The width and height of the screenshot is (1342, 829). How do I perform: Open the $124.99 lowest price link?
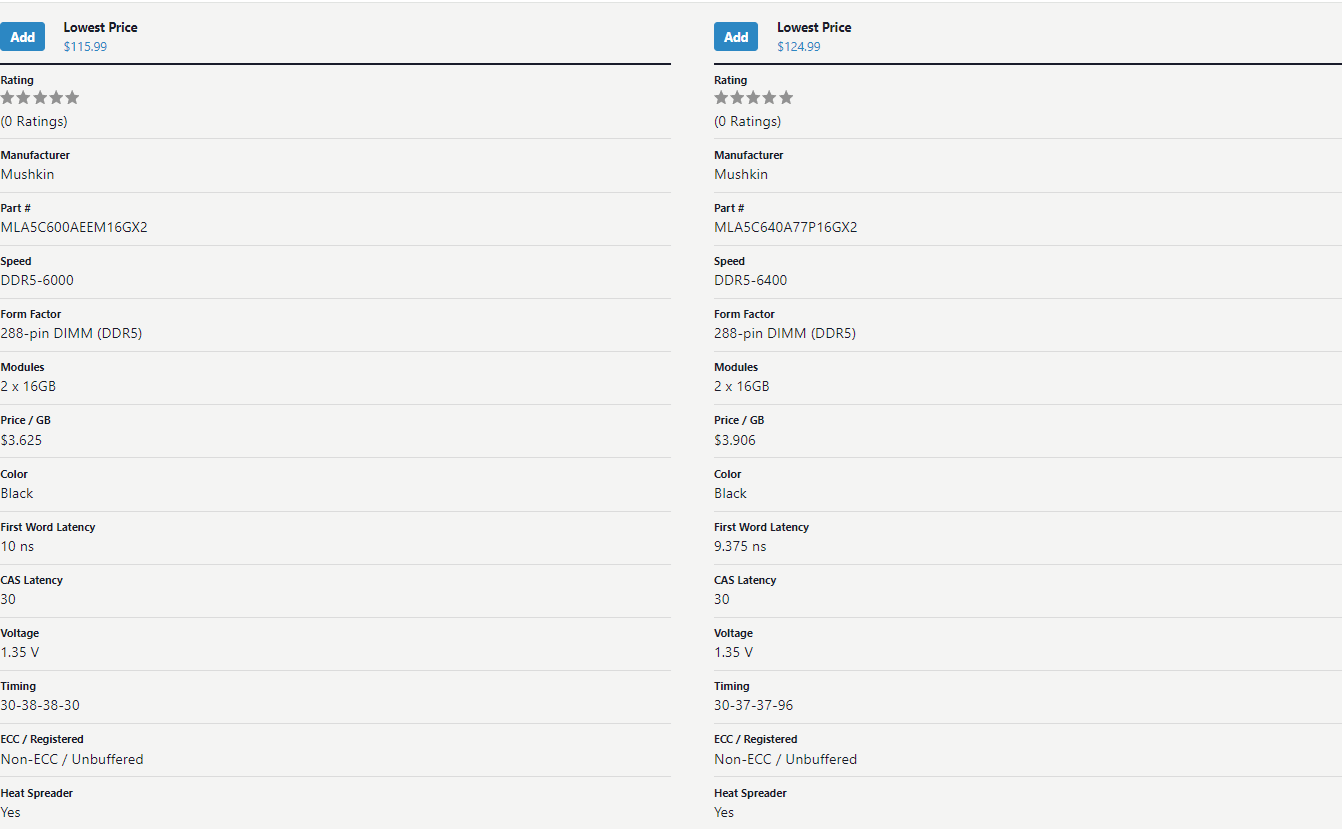[799, 46]
